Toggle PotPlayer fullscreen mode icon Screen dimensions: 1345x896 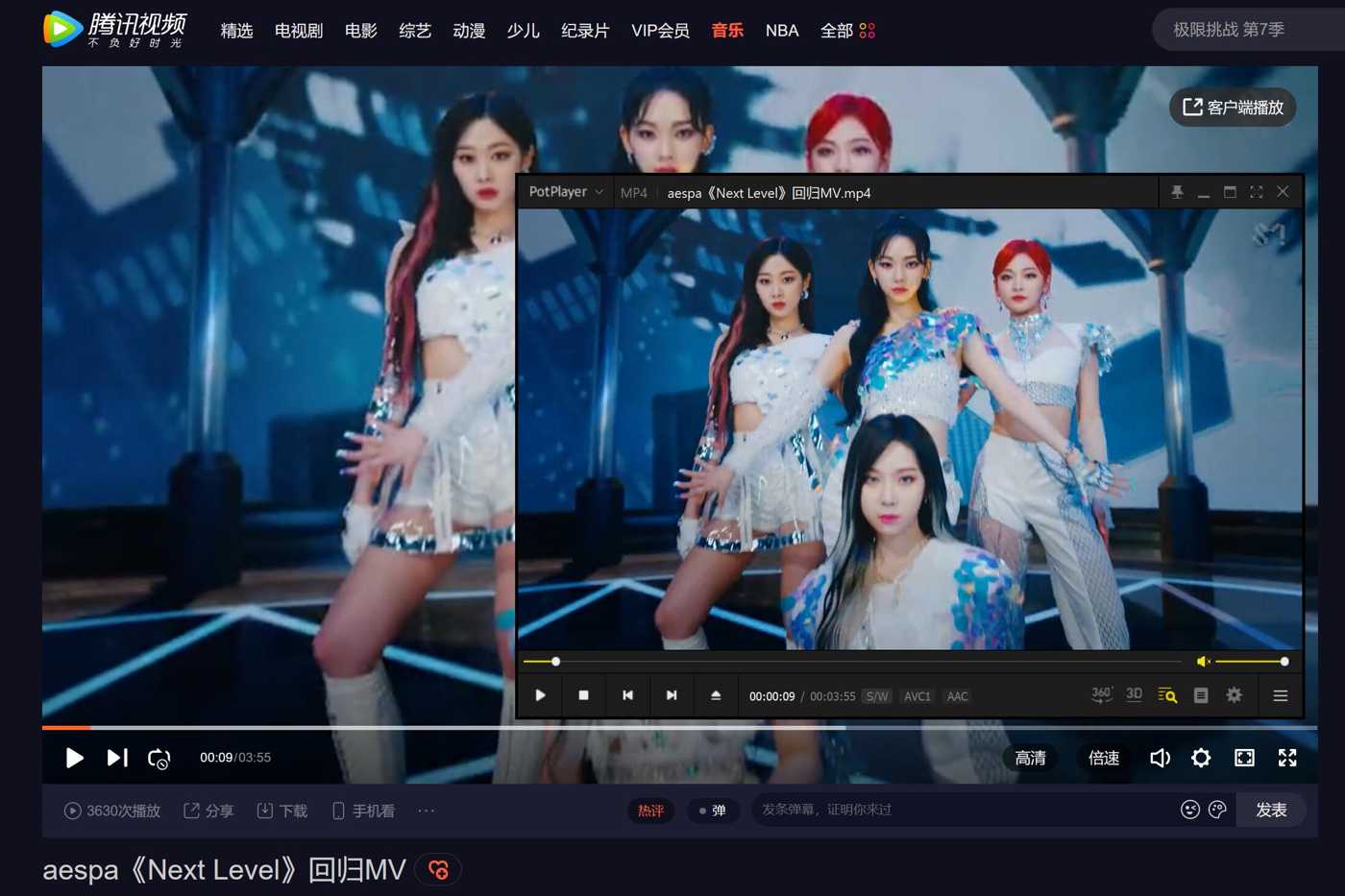pos(1256,192)
